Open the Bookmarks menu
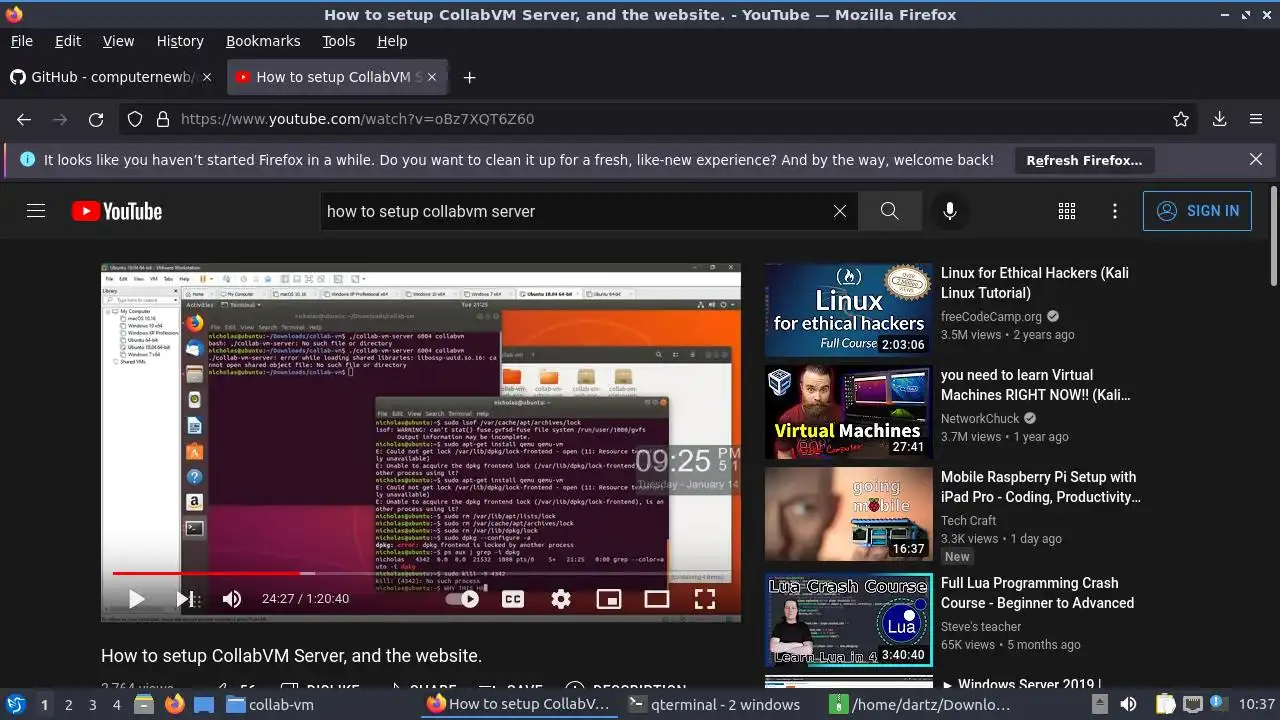The width and height of the screenshot is (1280, 720). point(263,41)
